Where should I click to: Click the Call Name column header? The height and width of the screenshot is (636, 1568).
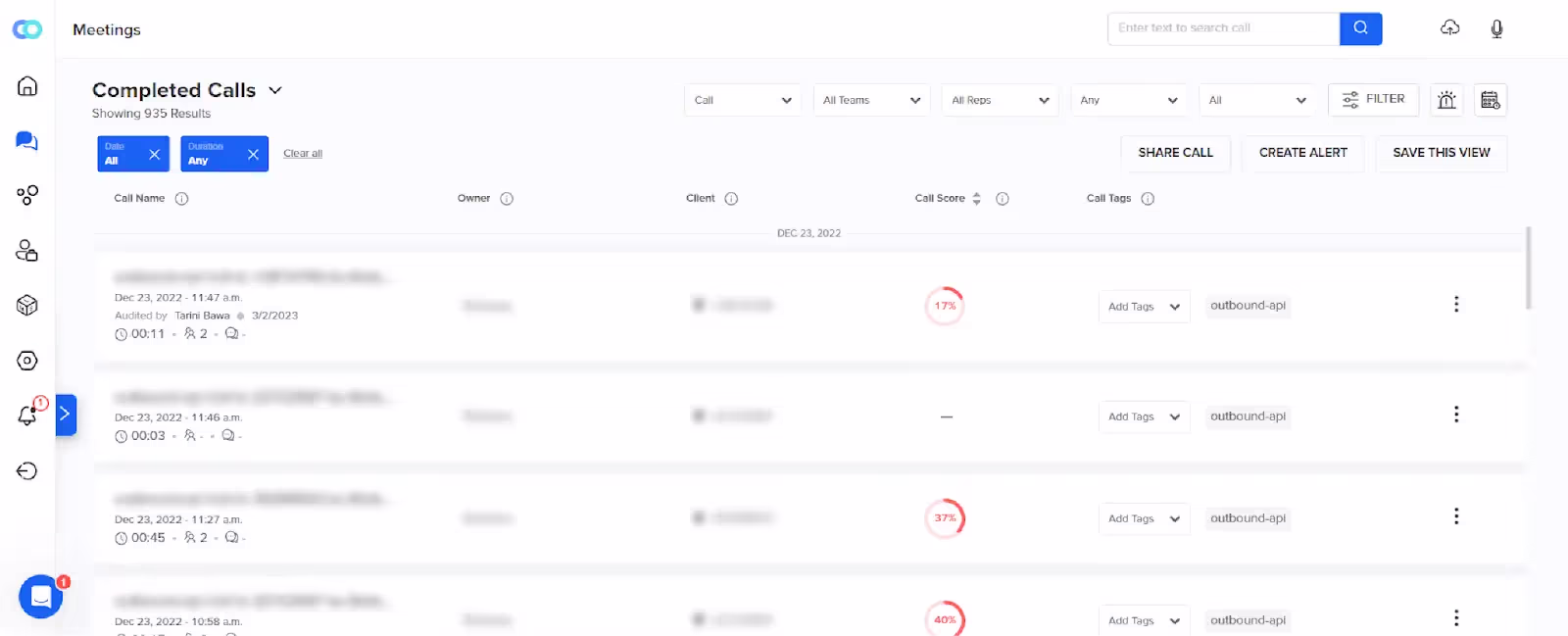pos(139,198)
